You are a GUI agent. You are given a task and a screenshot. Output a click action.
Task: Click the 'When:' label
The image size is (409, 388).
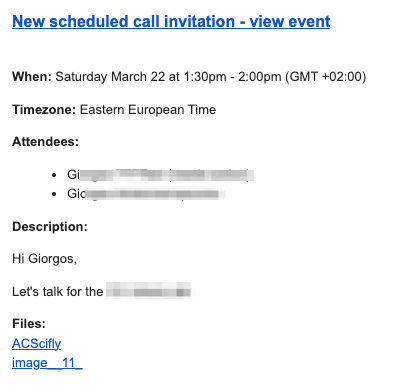pos(32,77)
